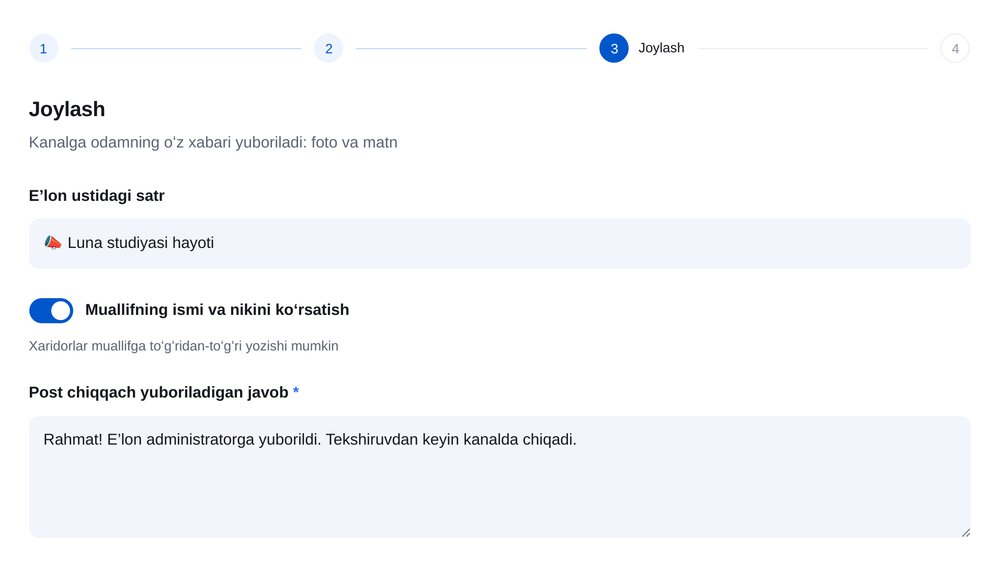Viewport: 1000px width, 567px height.
Task: Jump to step 4 in the wizard
Action: [x=955, y=48]
